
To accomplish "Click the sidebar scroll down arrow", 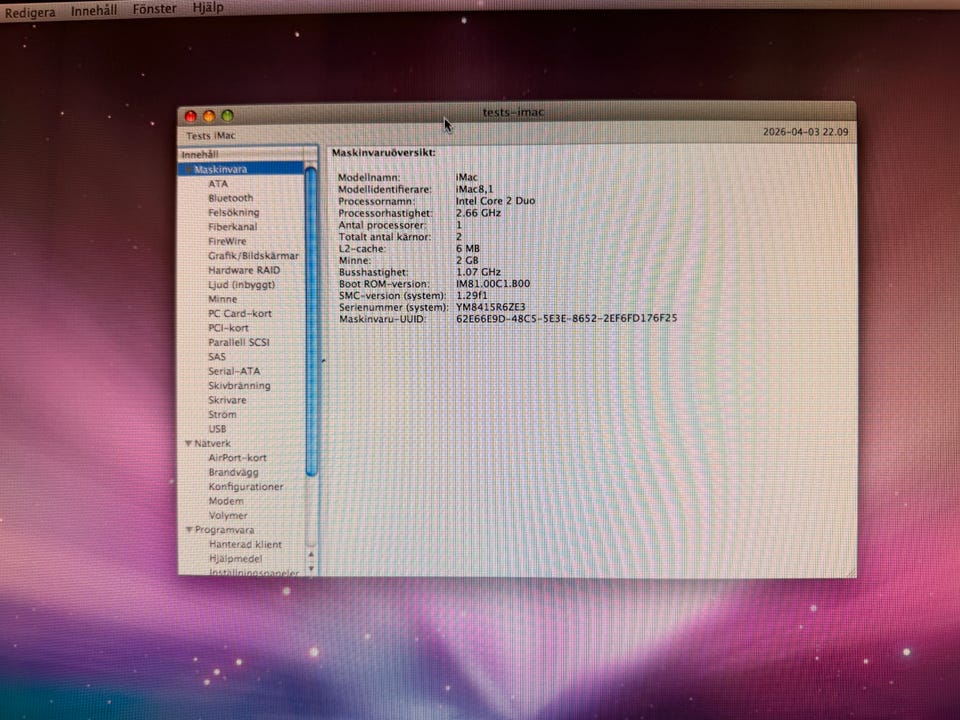I will pos(311,568).
